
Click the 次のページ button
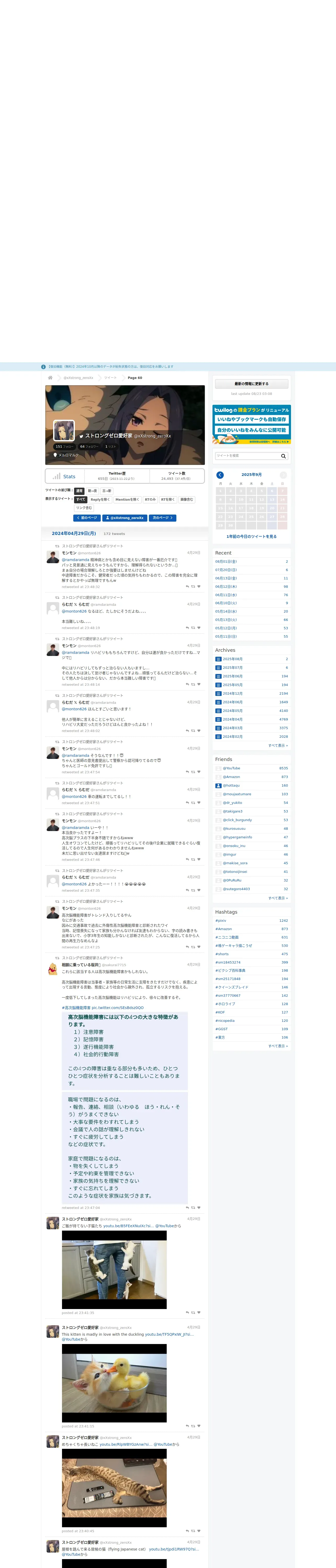coord(163,518)
